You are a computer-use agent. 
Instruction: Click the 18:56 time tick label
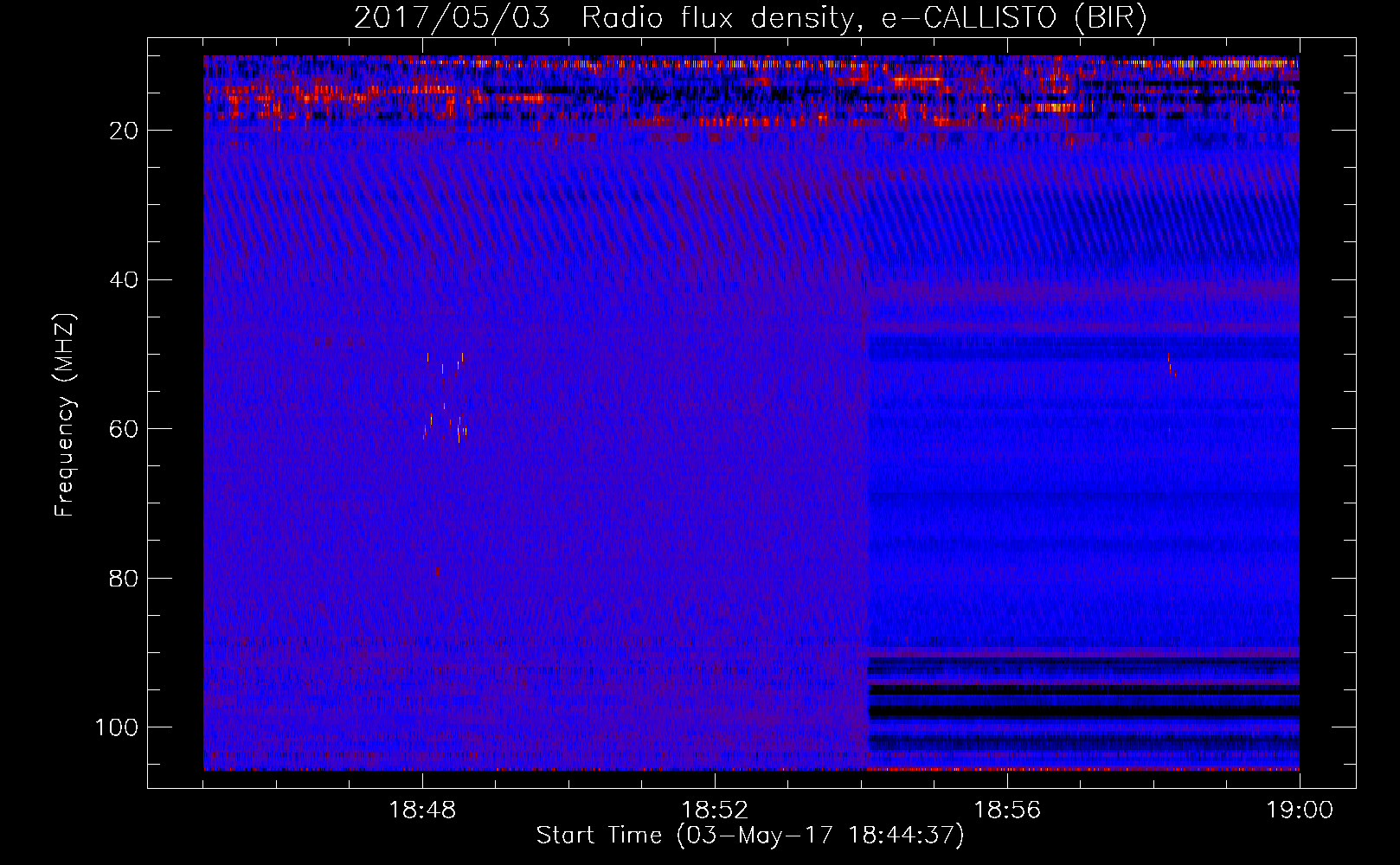(x=1007, y=811)
